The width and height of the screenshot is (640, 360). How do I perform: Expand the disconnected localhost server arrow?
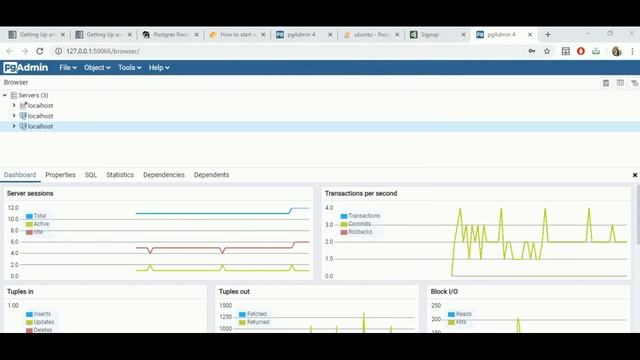tap(14, 105)
